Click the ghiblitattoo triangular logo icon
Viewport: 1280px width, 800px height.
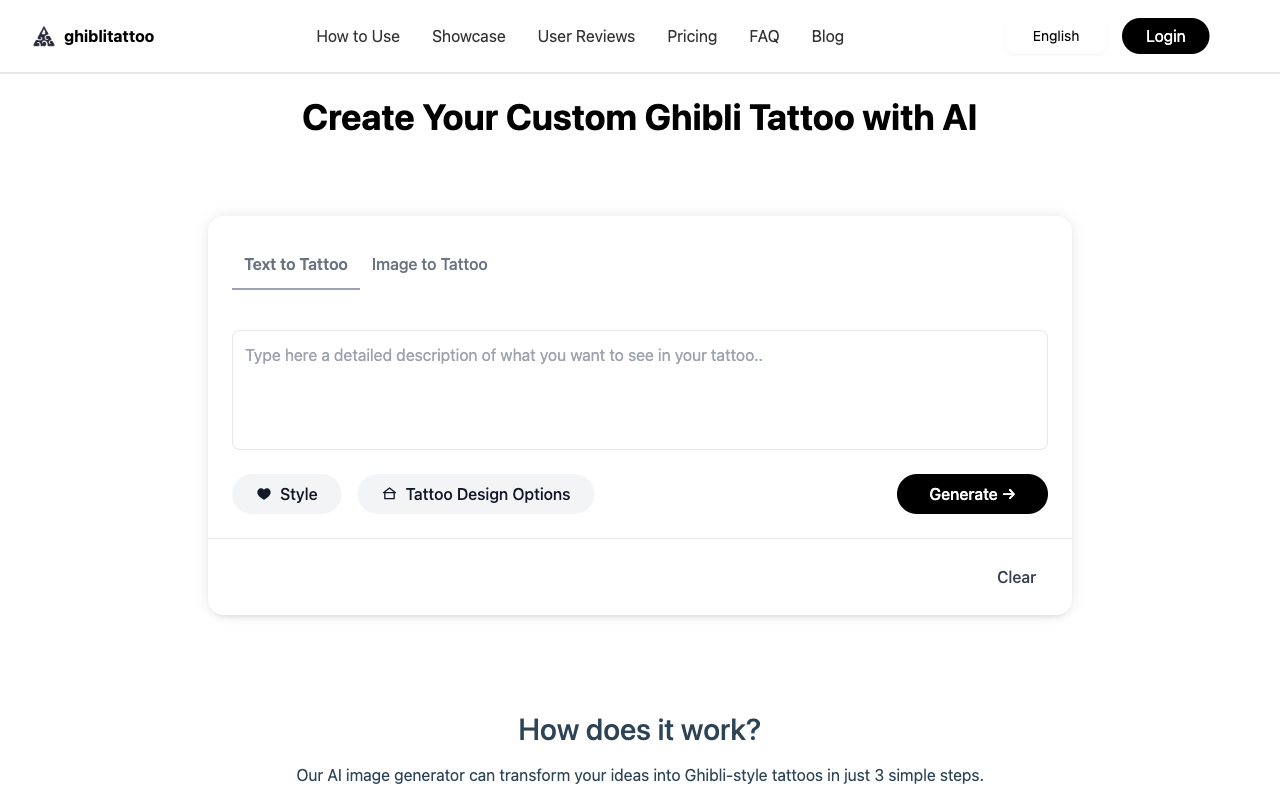click(44, 37)
